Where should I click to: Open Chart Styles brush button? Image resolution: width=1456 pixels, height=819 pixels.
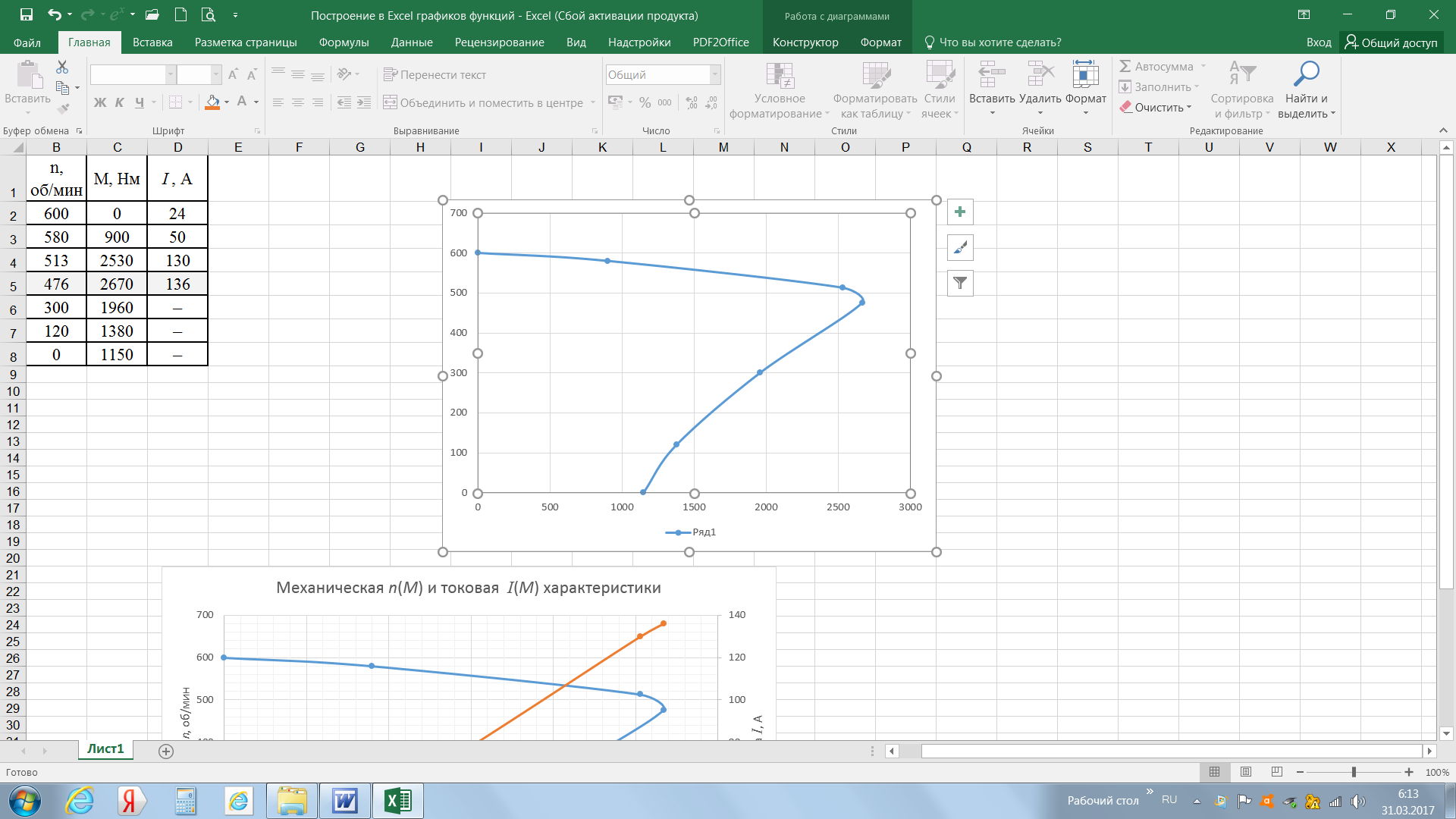(960, 248)
